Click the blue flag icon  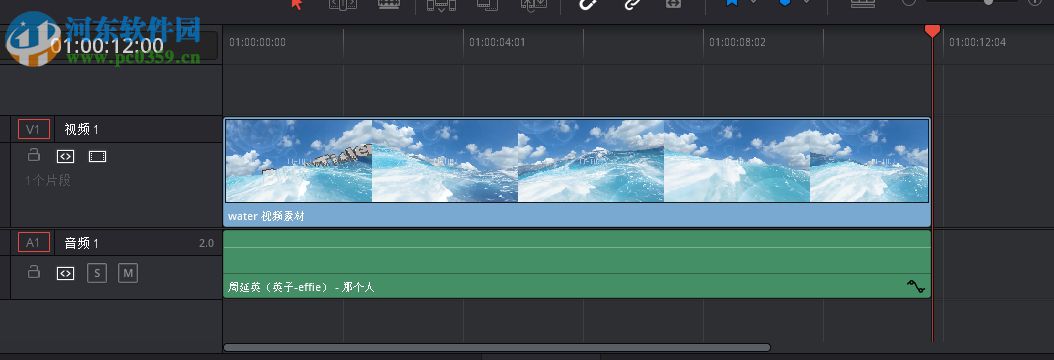coord(733,3)
